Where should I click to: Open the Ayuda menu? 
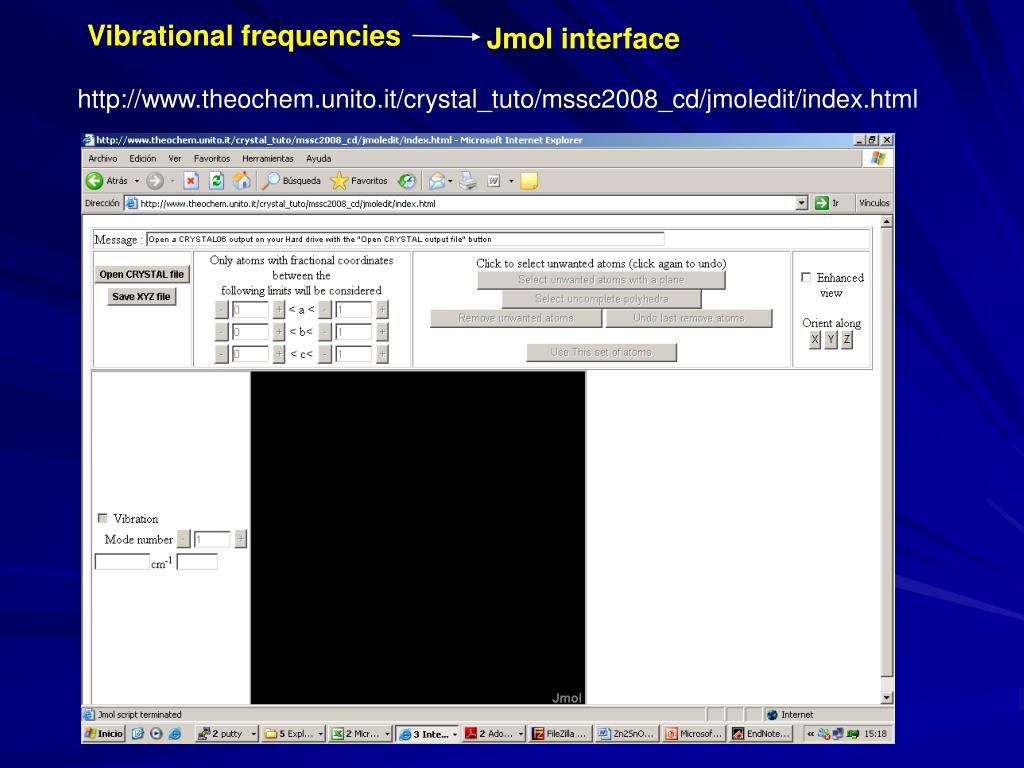[x=319, y=159]
